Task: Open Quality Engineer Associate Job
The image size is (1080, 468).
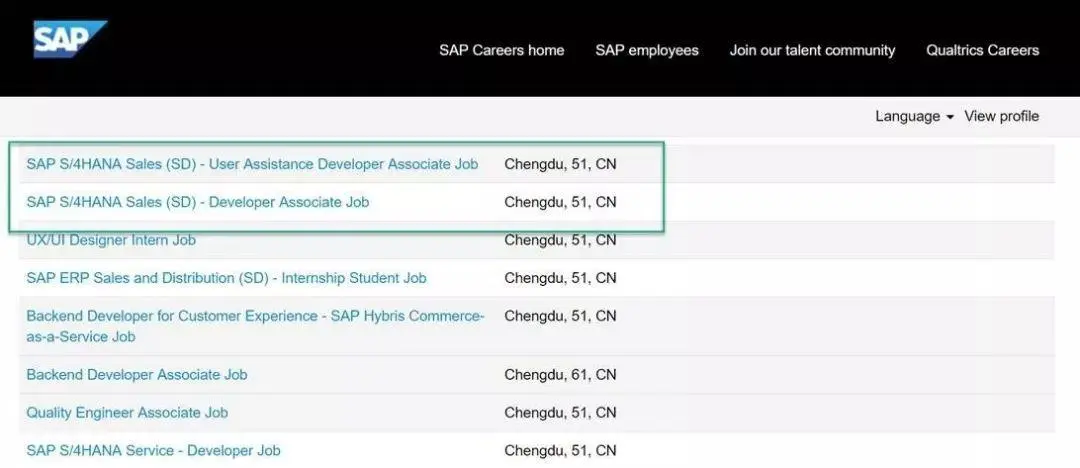Action: coord(127,413)
